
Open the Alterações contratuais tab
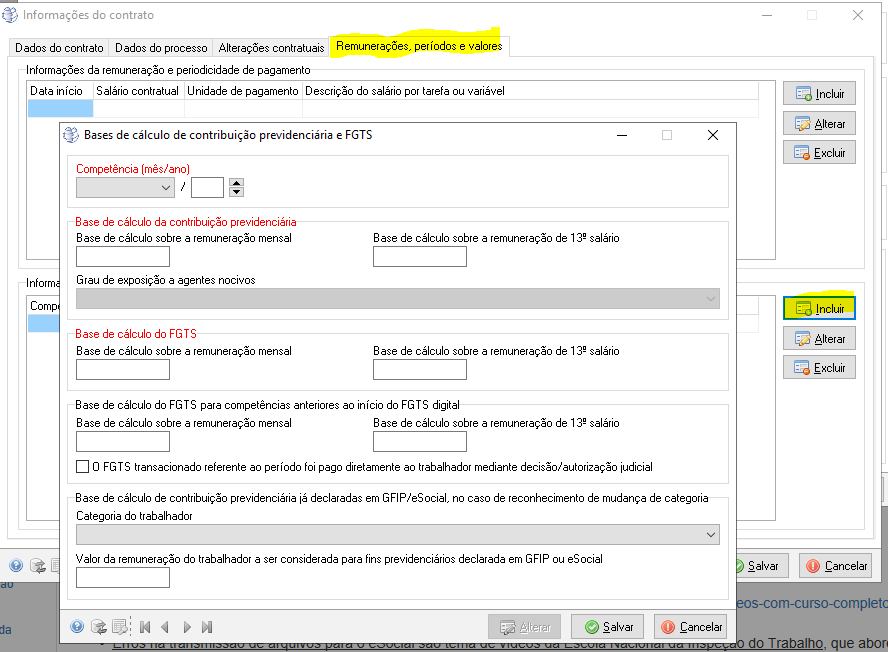click(271, 47)
